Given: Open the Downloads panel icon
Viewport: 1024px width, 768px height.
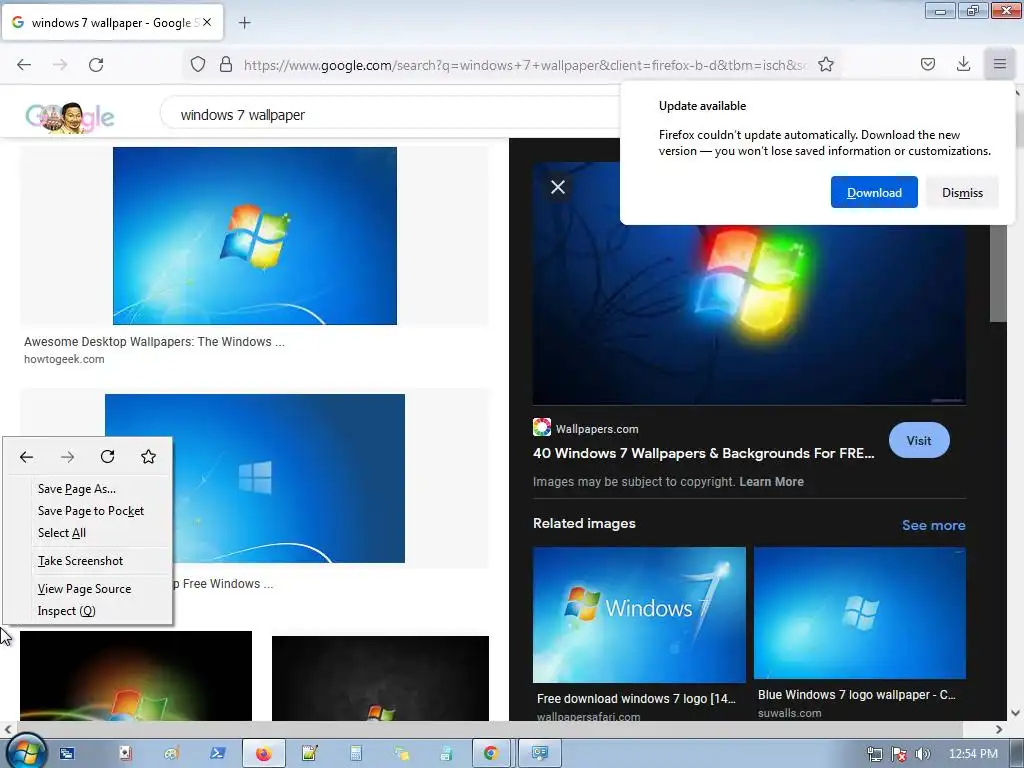Looking at the screenshot, I should click(x=963, y=64).
